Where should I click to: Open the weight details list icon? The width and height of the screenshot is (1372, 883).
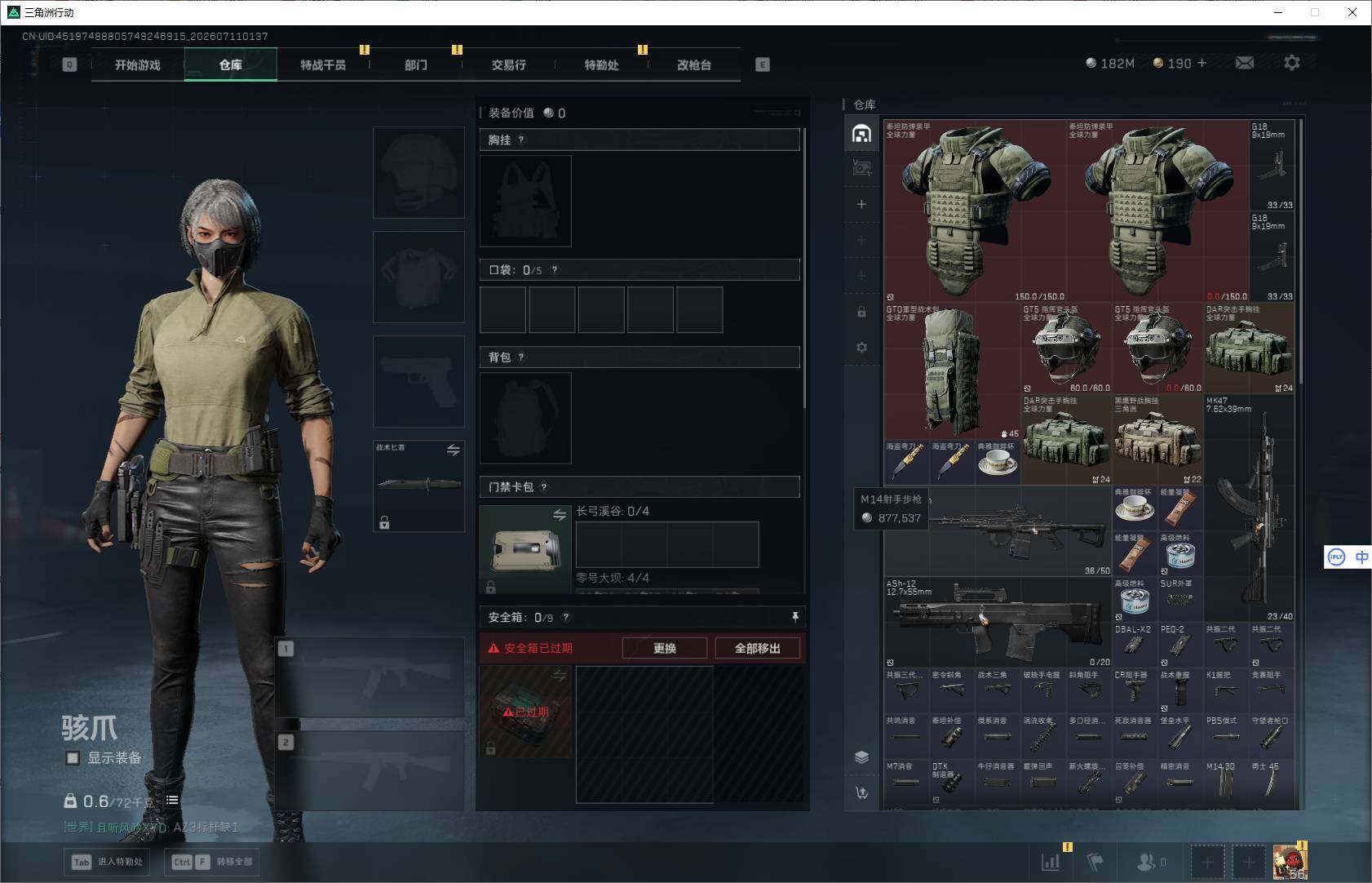click(172, 800)
